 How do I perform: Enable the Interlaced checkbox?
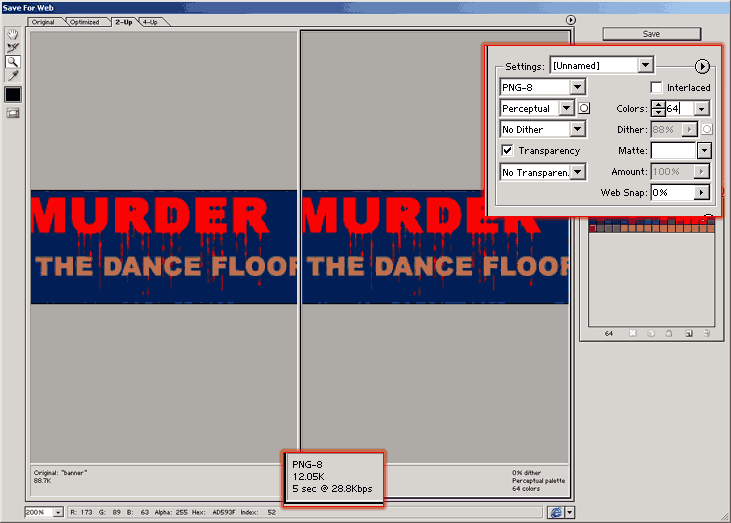pos(656,87)
